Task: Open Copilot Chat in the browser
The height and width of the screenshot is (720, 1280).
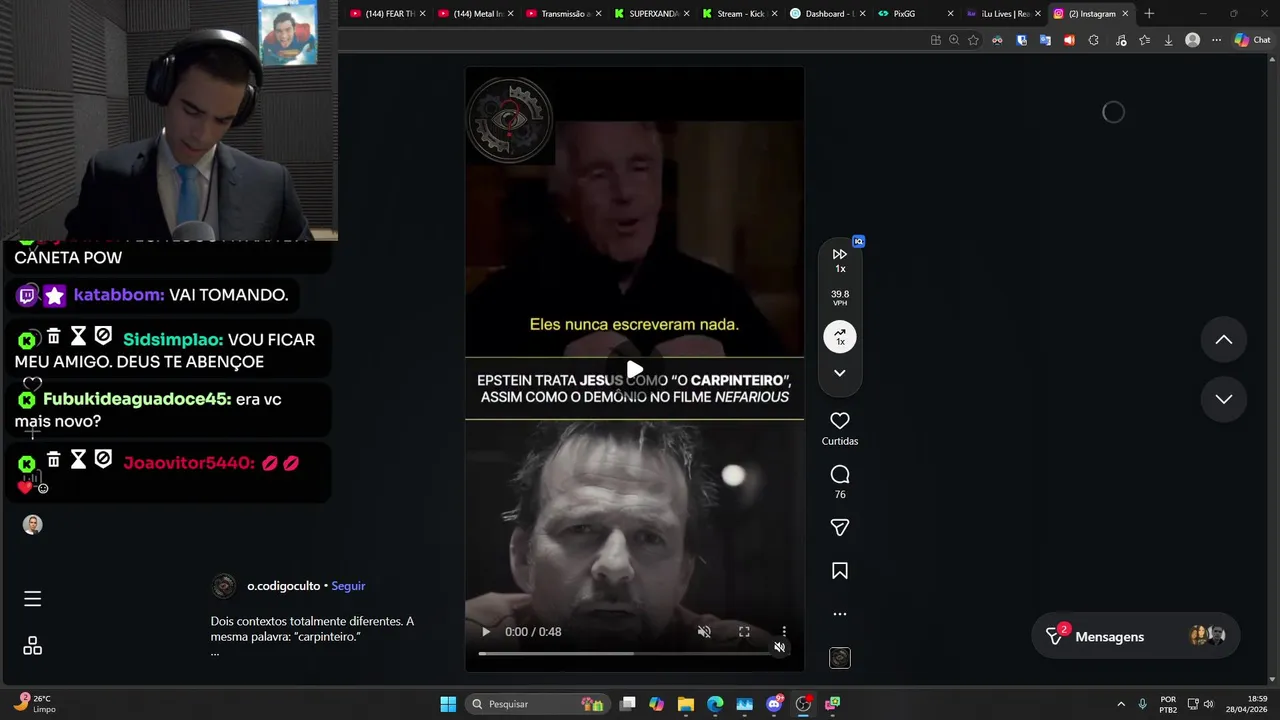Action: pos(1252,40)
